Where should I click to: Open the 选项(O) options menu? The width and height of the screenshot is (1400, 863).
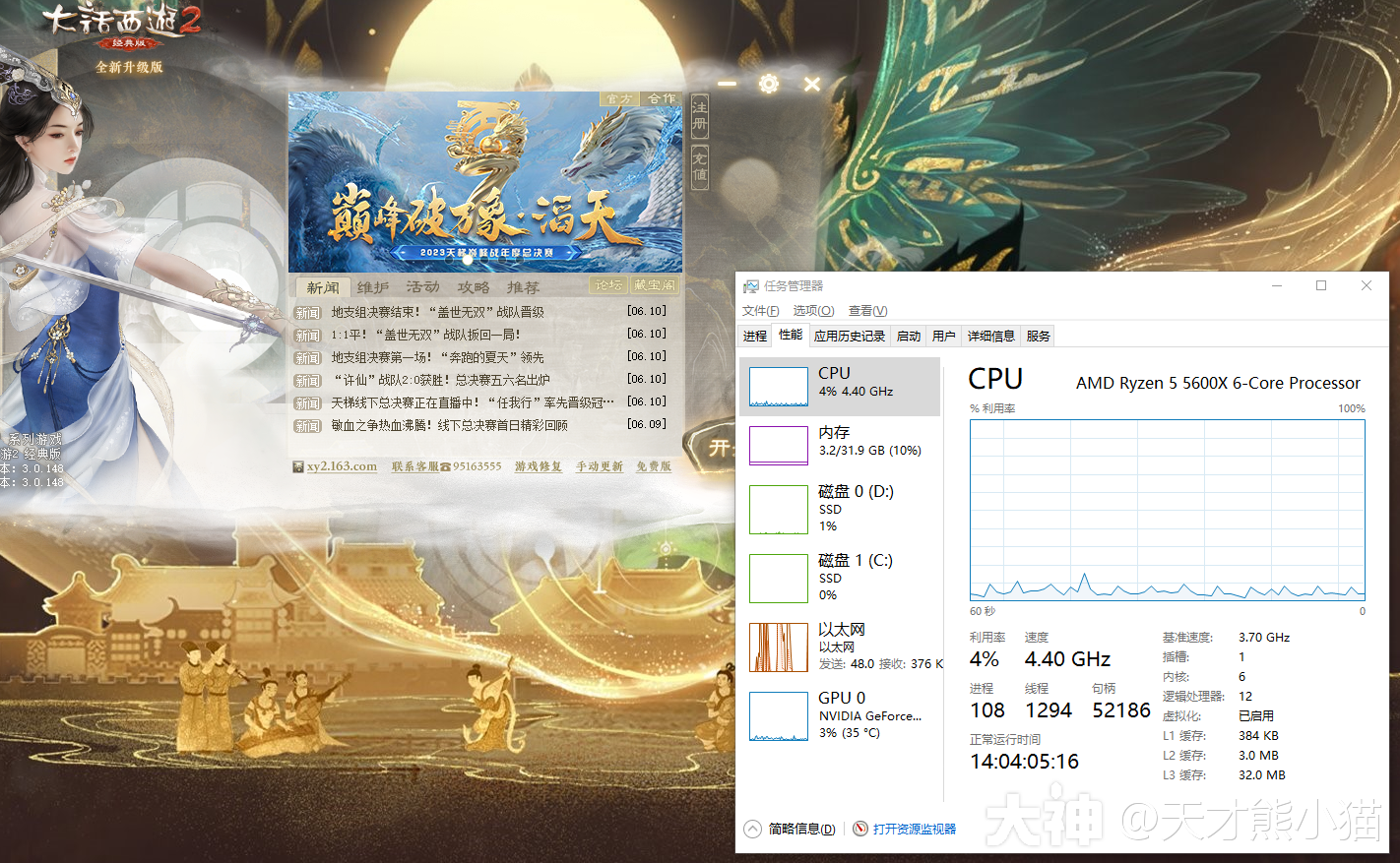812,310
